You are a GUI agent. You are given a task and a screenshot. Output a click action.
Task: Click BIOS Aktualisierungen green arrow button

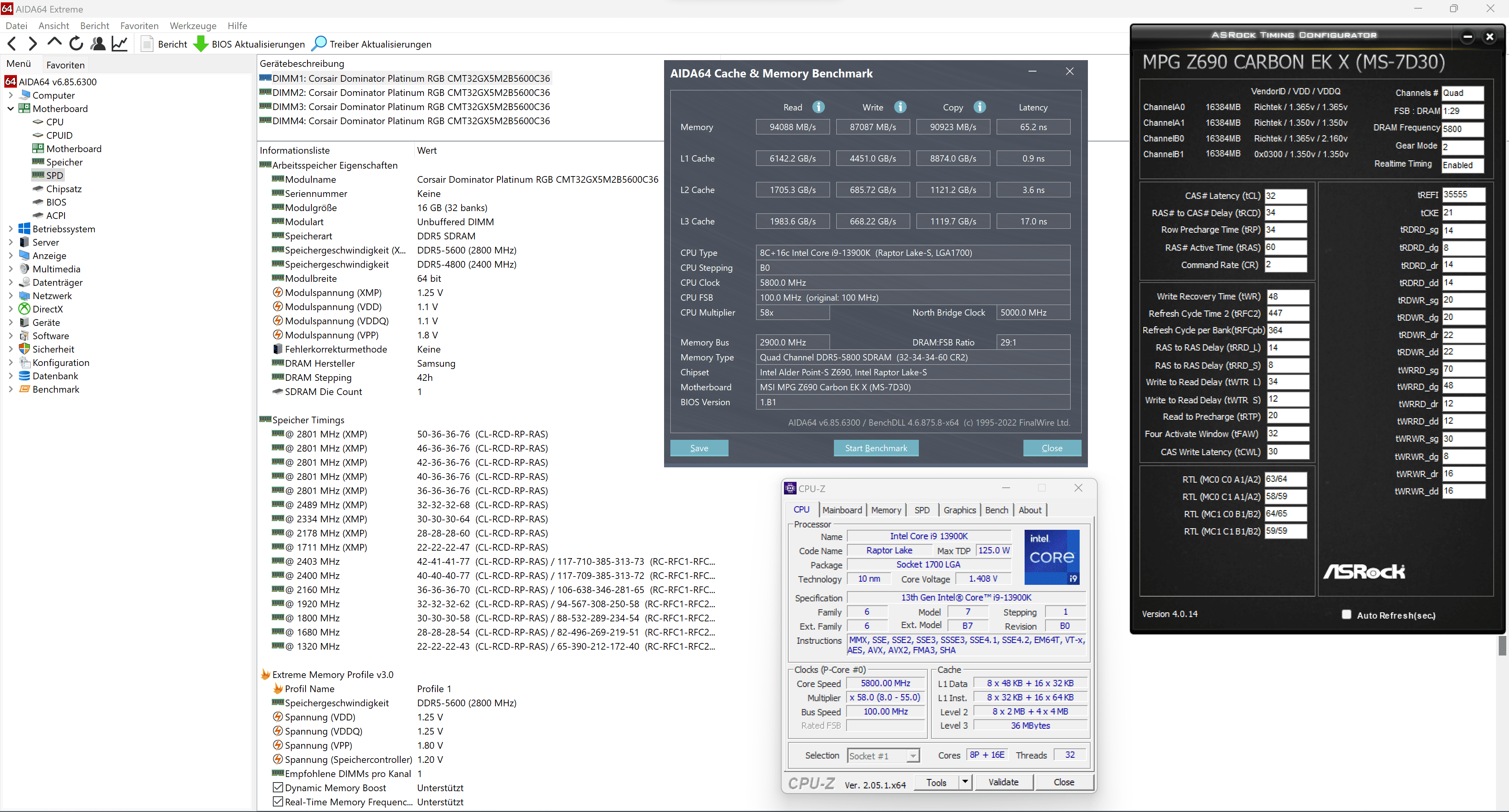click(250, 44)
